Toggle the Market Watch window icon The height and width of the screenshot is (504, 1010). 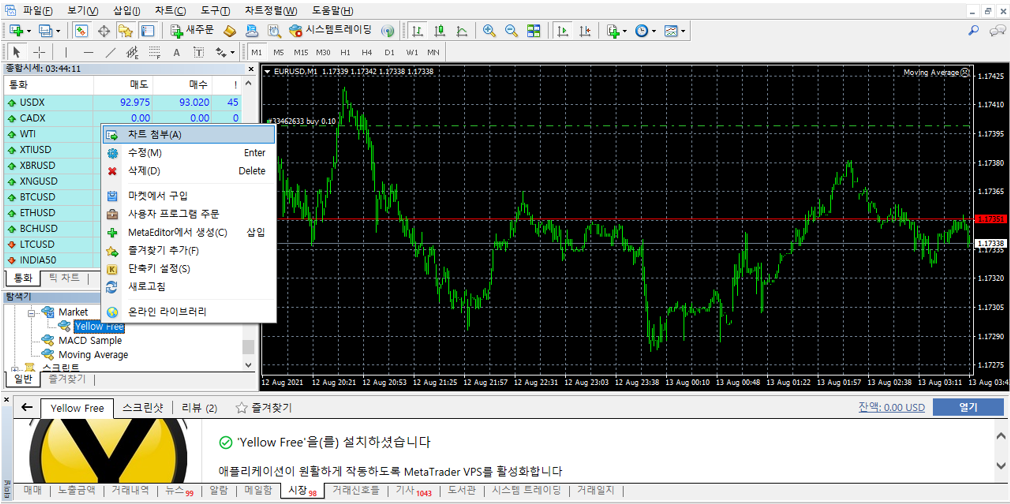tap(82, 30)
